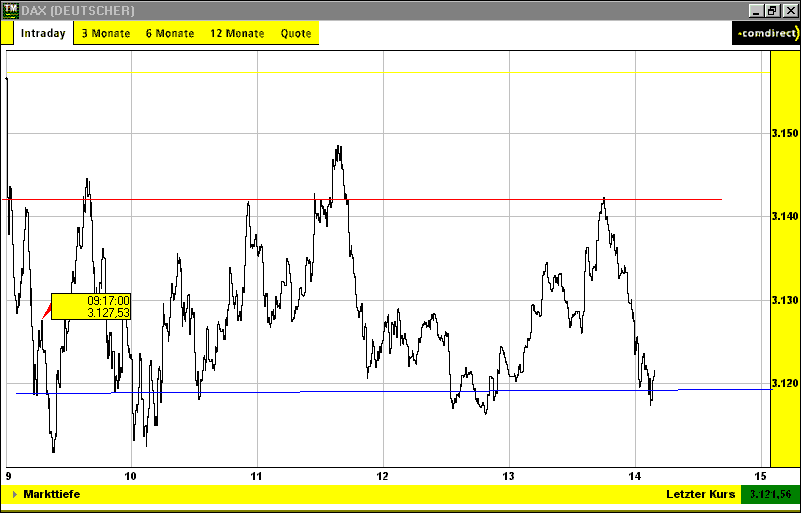Open the 12 Monate chart tab

pyautogui.click(x=237, y=34)
